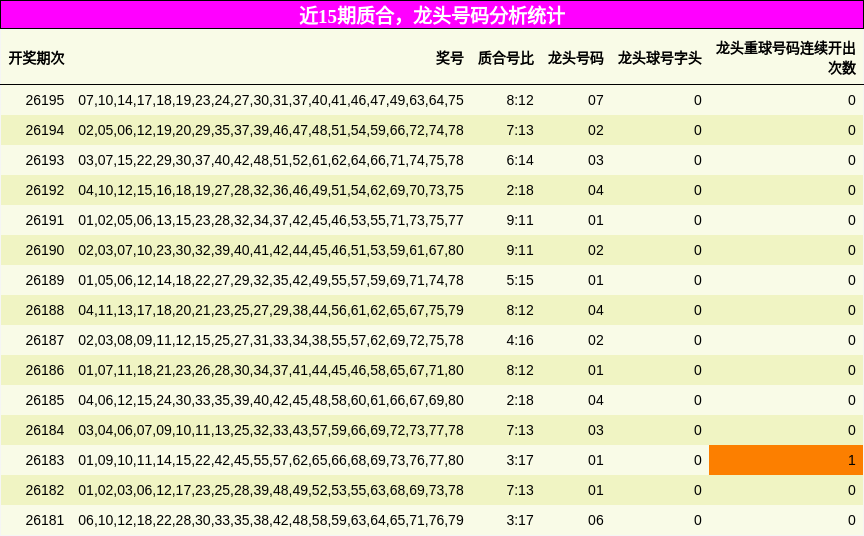This screenshot has height=536, width=864.
Task: Click ratio 9:11 in row 26191
Action: pyautogui.click(x=520, y=220)
